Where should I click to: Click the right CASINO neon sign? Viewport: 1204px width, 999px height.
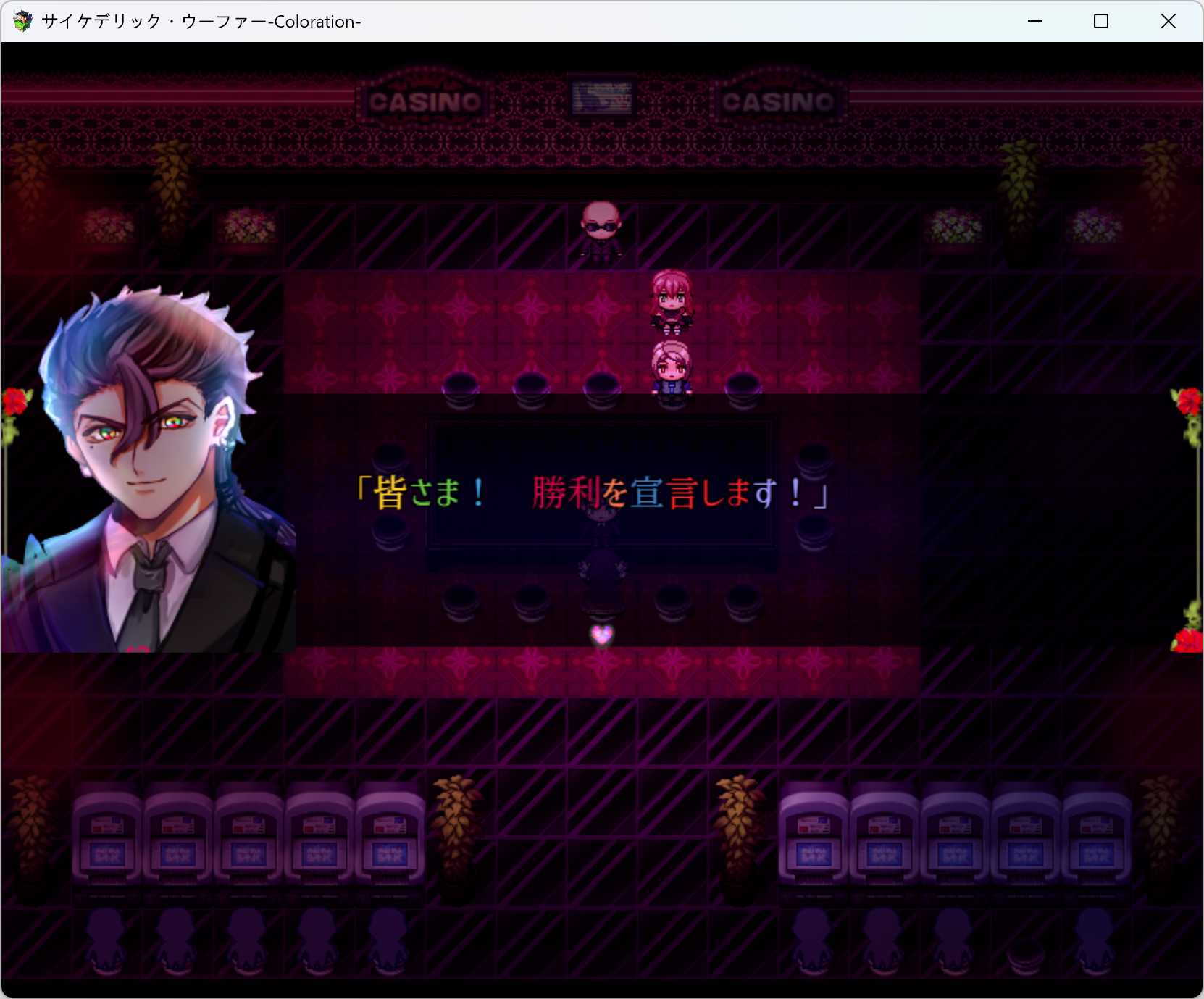point(778,101)
